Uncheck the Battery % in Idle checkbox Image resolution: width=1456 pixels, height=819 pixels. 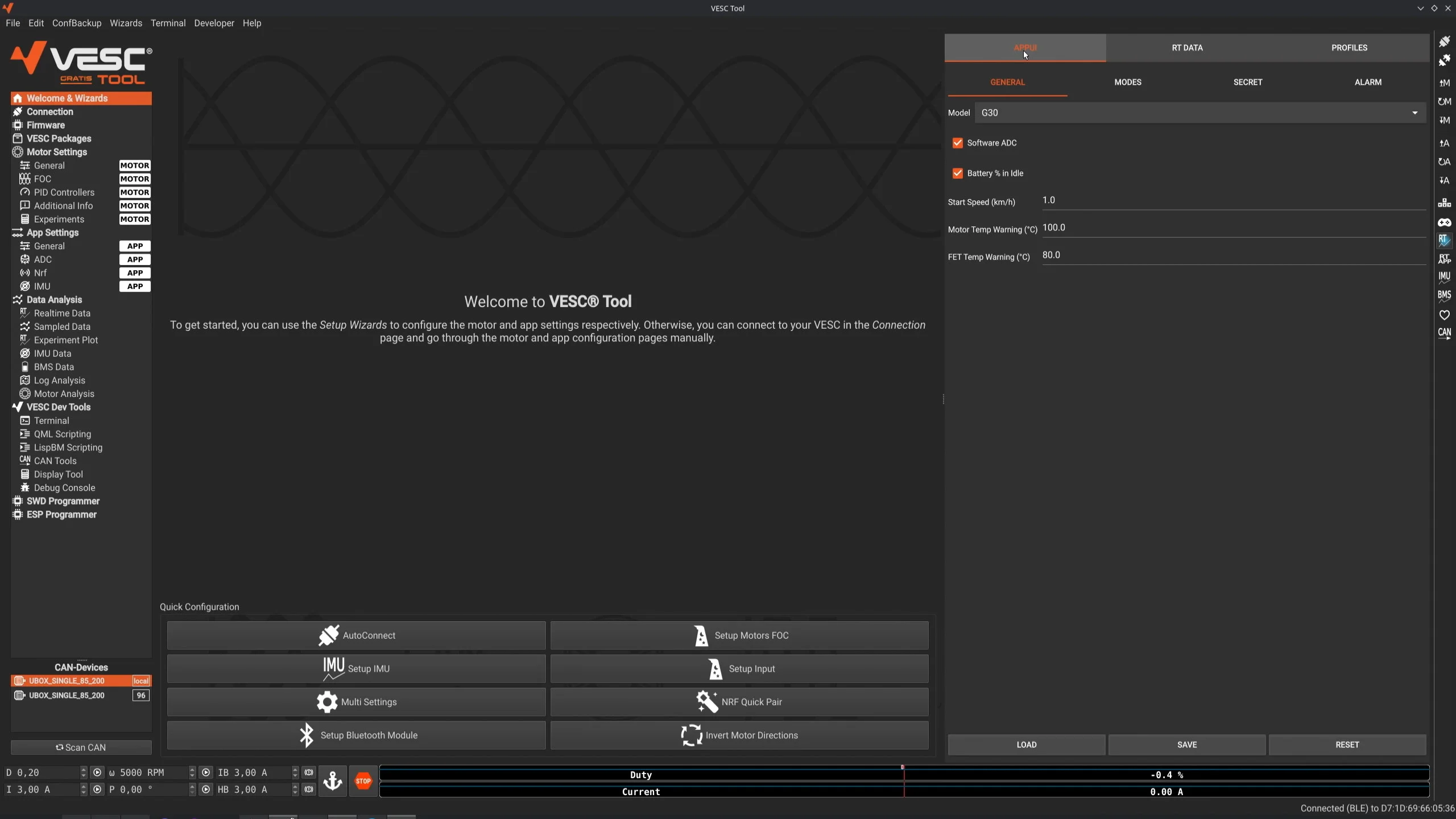958,173
